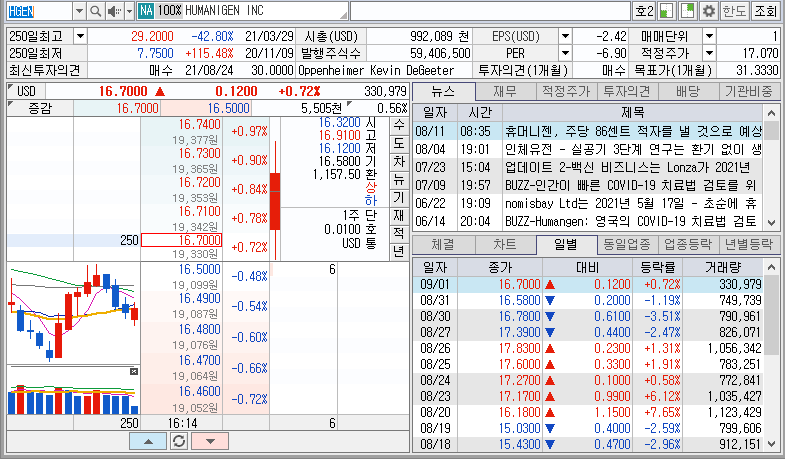Click the 뉴 (news) side button

point(399,179)
